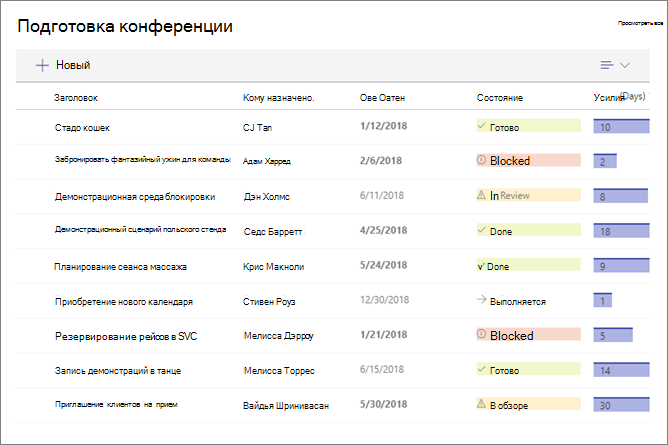
Task: Expand the view switcher chevron
Action: [x=625, y=65]
